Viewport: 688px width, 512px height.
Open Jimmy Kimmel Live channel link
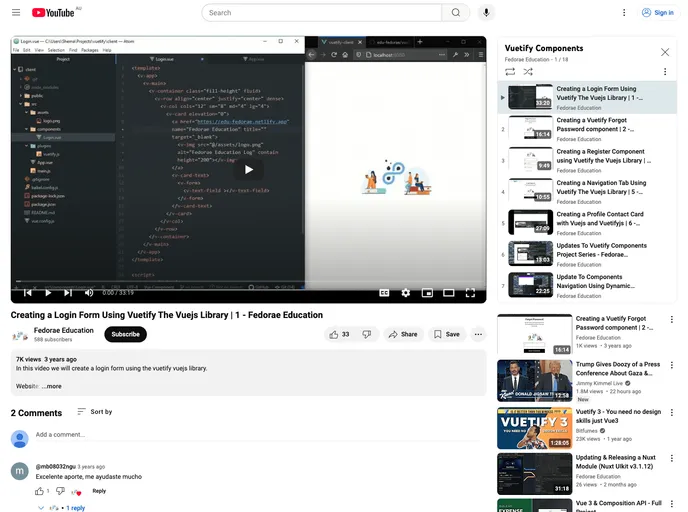point(599,383)
